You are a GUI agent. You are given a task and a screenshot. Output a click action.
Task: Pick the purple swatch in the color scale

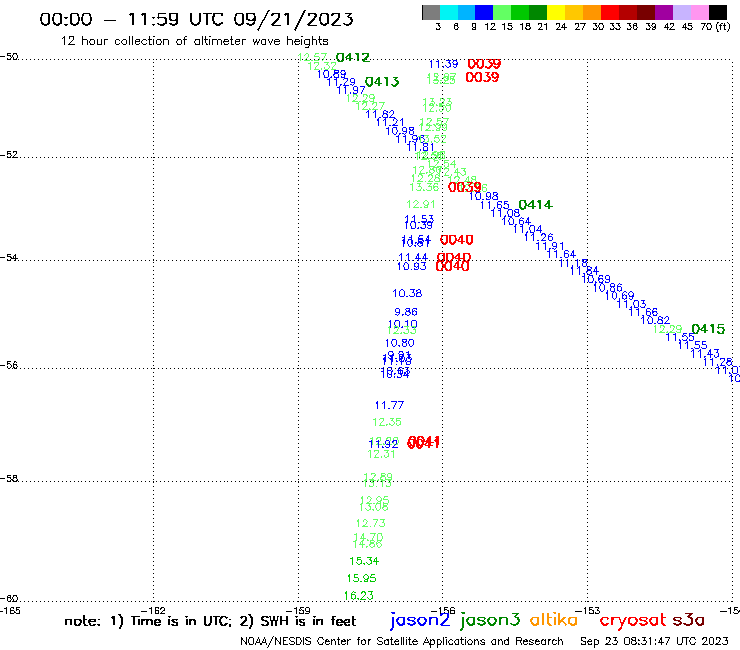pos(664,12)
